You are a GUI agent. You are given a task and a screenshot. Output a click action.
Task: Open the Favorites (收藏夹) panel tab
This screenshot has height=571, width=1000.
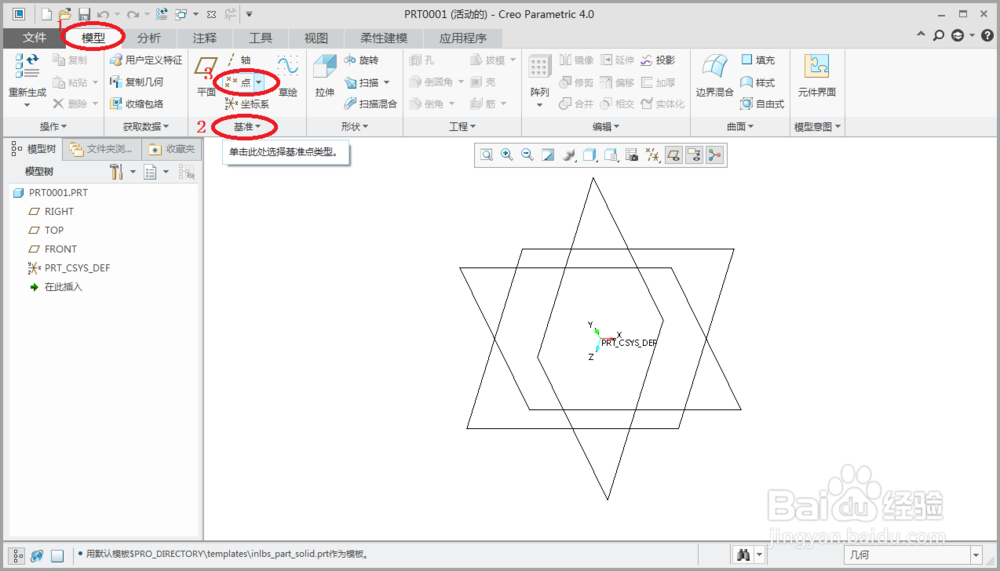pyautogui.click(x=172, y=149)
